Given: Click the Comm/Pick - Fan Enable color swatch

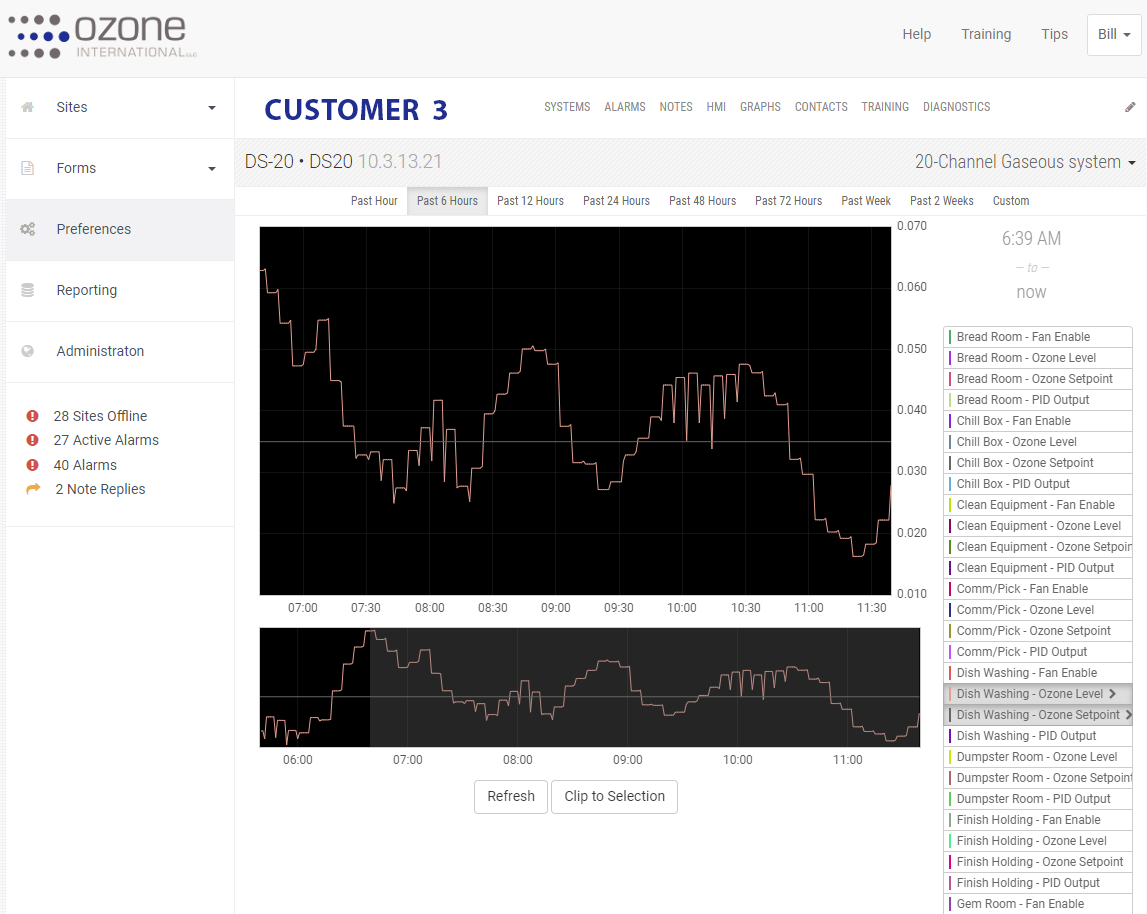Looking at the screenshot, I should coord(951,588).
